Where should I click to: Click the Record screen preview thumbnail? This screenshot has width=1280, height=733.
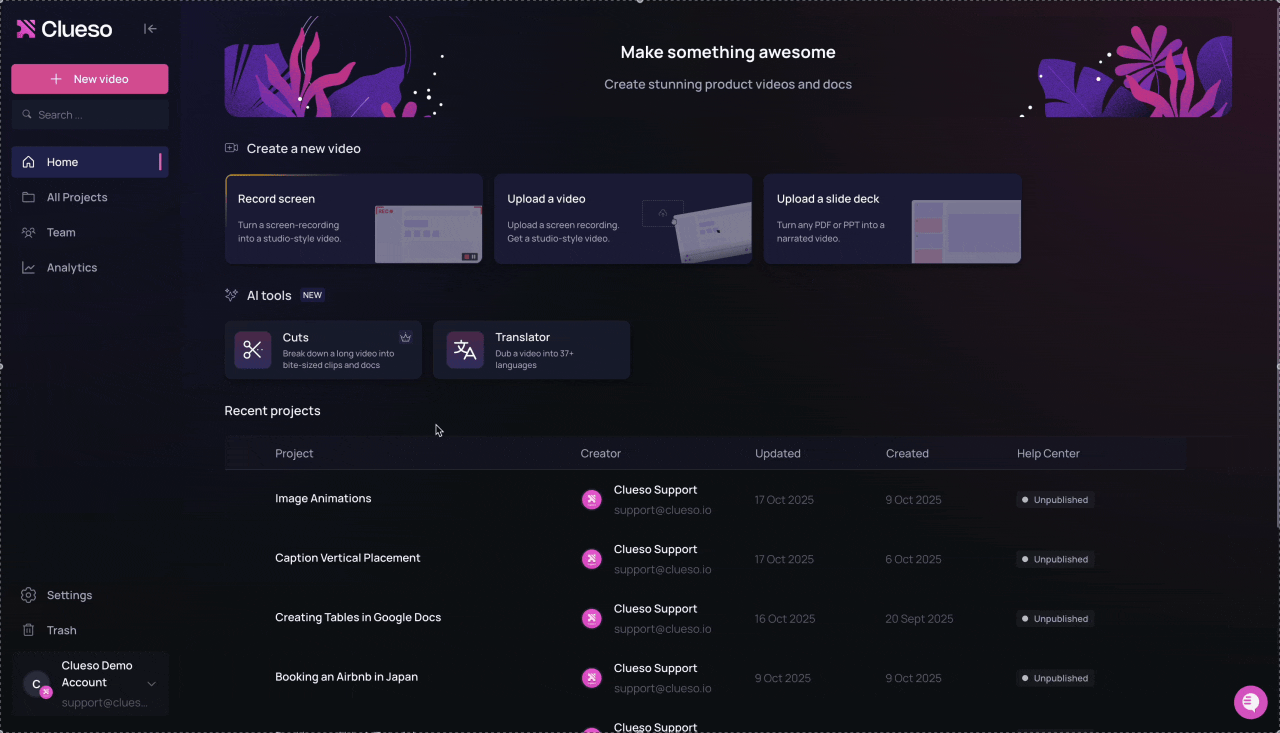click(428, 234)
